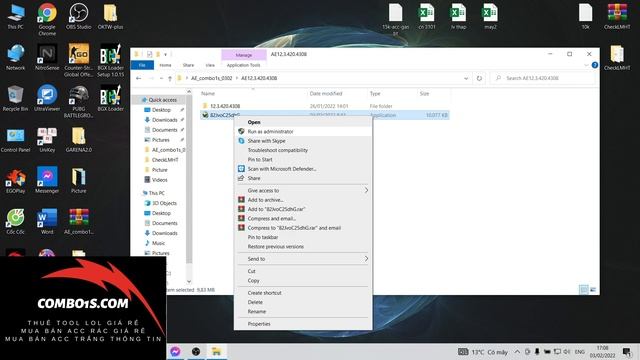Select BGX Loader Setup 1.0.15 icon
Viewport: 640px width, 360px height.
(x=110, y=60)
